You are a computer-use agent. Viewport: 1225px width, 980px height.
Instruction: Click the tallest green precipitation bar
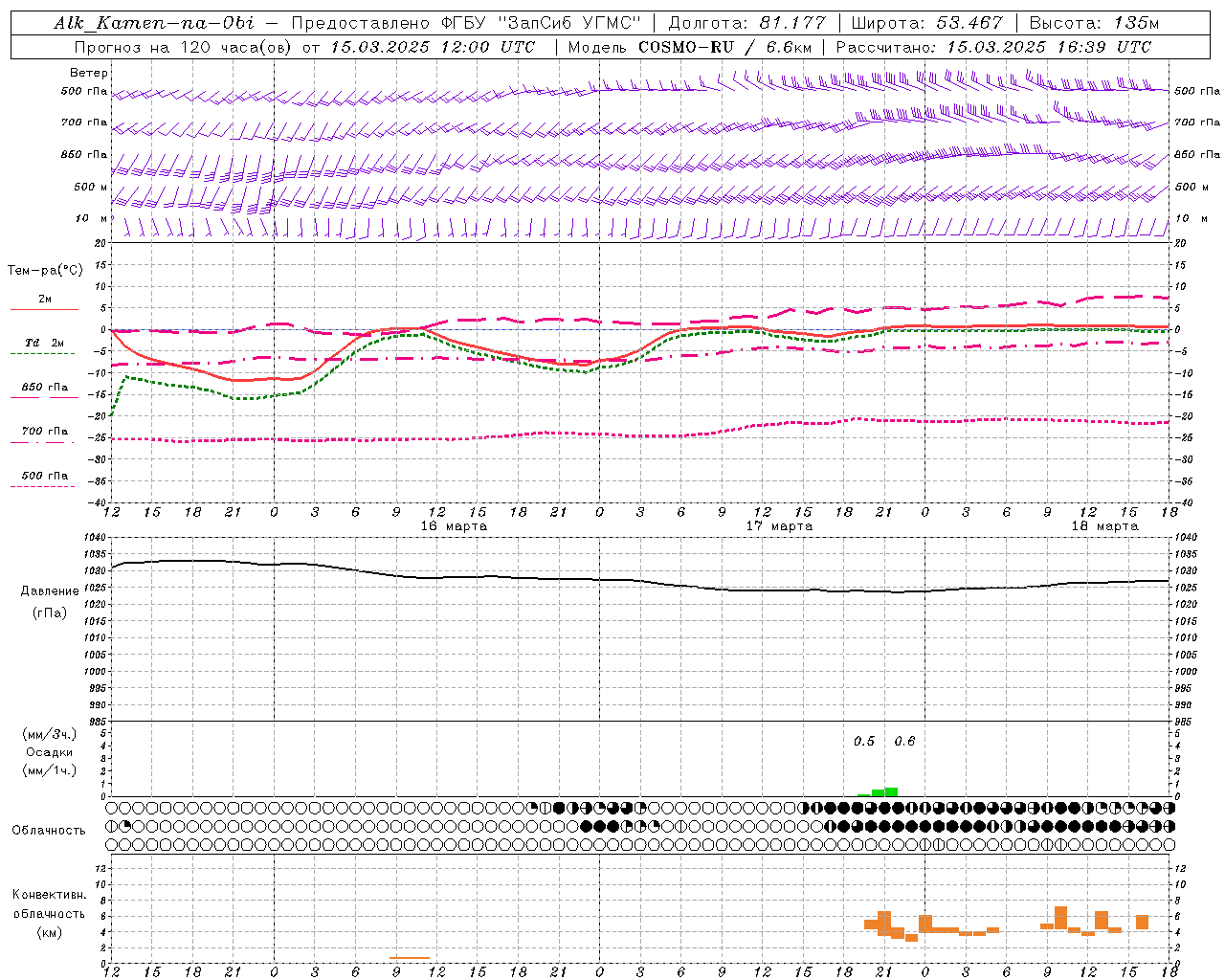click(891, 791)
